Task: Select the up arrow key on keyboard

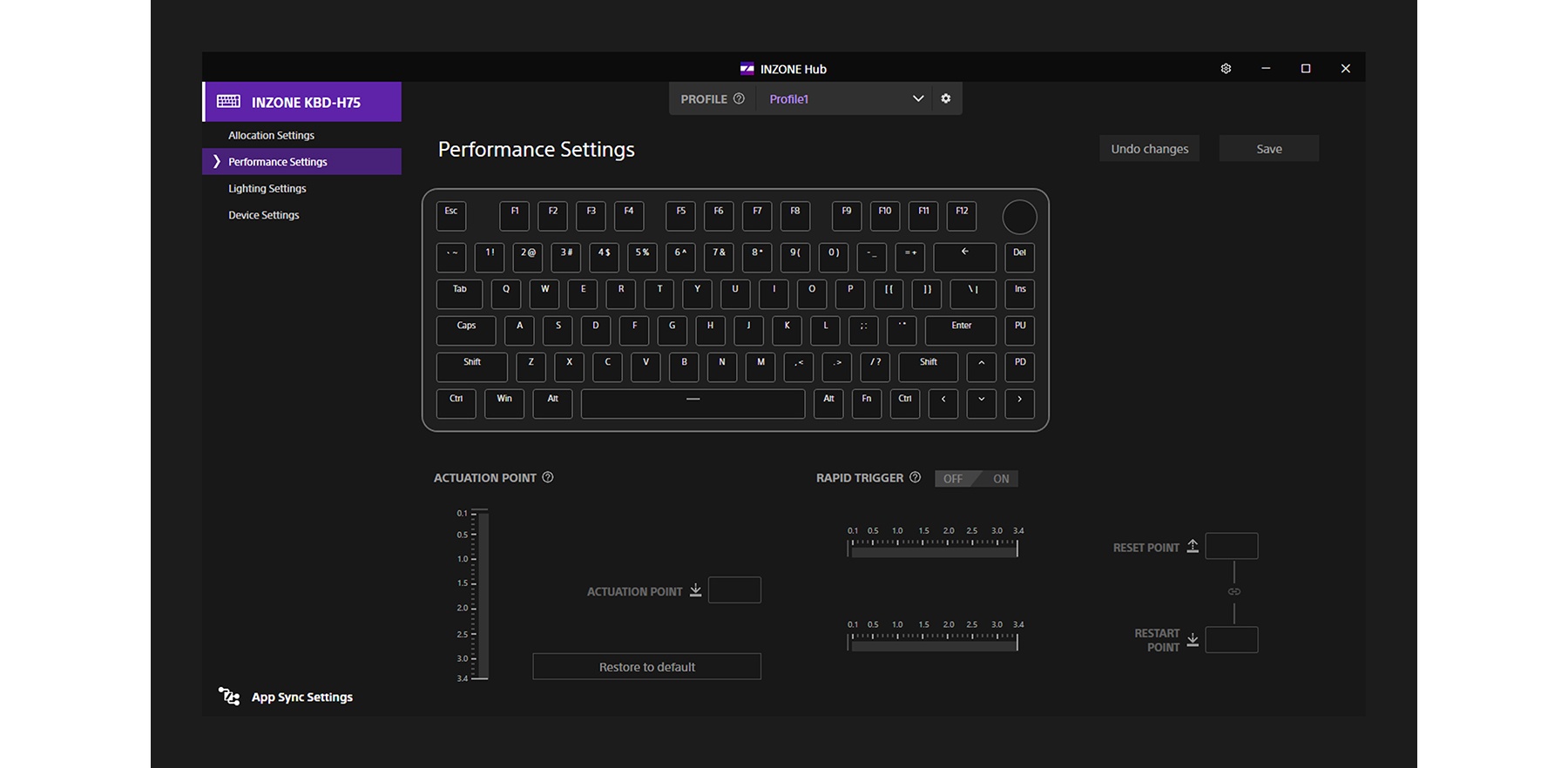Action: tap(981, 367)
